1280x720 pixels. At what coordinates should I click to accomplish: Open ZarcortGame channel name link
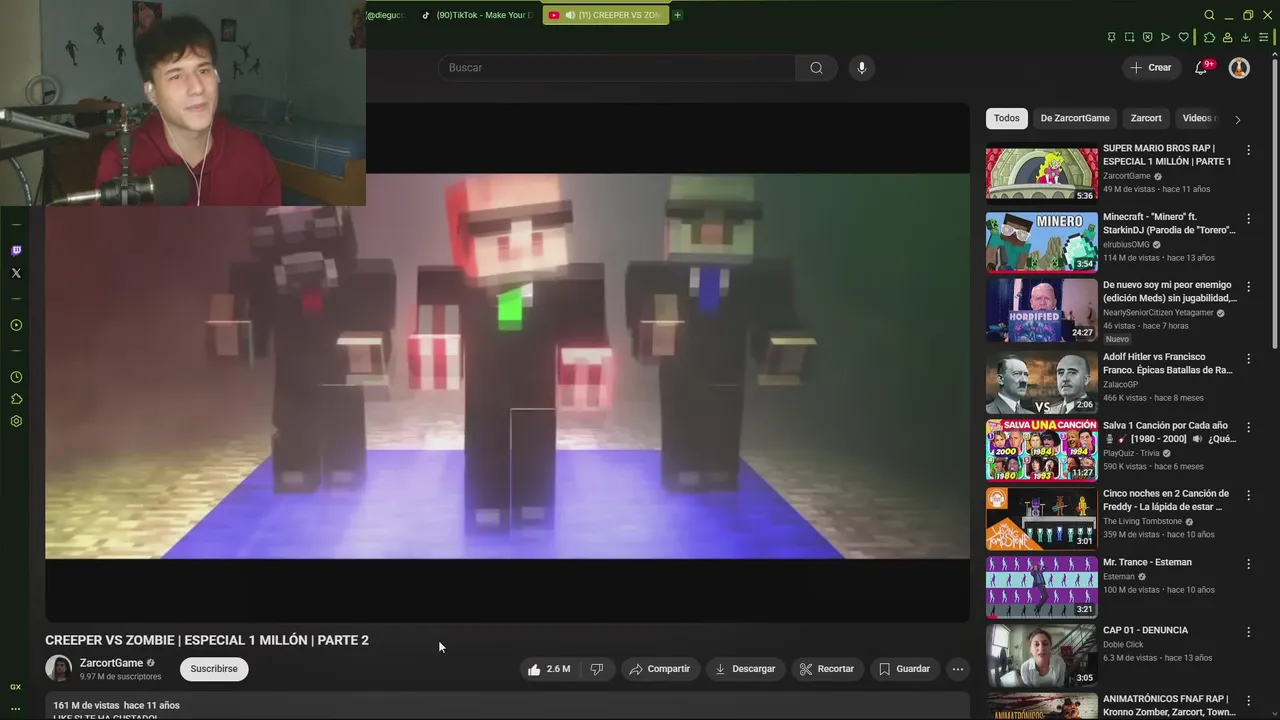coord(111,663)
